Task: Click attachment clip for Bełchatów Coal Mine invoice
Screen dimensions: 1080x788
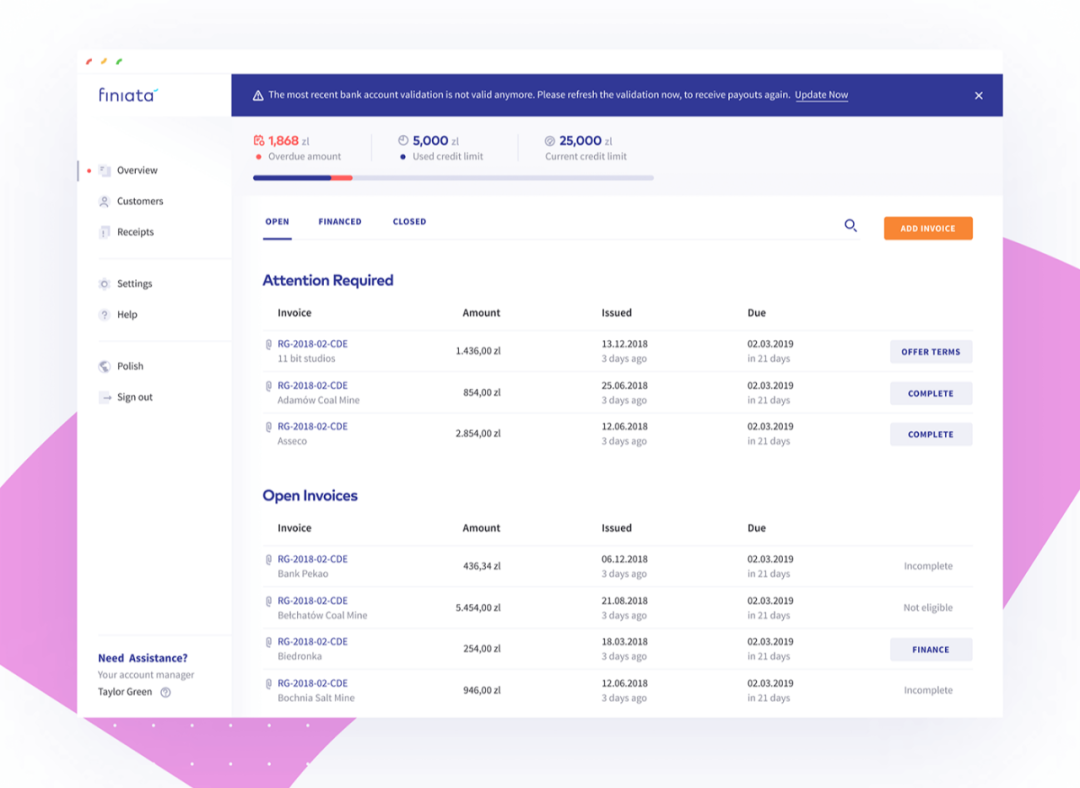Action: [x=269, y=601]
